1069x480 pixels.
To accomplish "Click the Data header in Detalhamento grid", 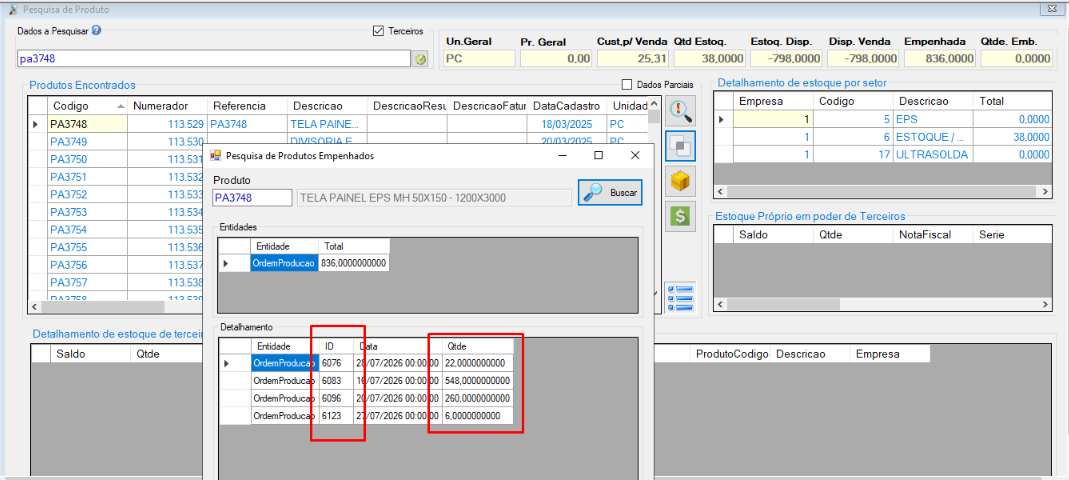I will [397, 346].
